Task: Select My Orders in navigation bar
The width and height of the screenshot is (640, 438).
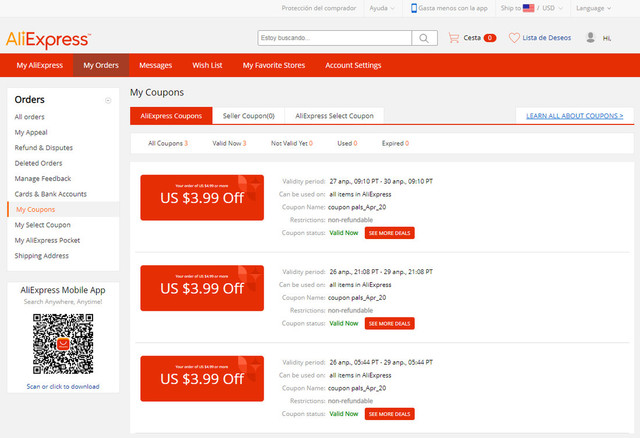Action: (x=101, y=65)
